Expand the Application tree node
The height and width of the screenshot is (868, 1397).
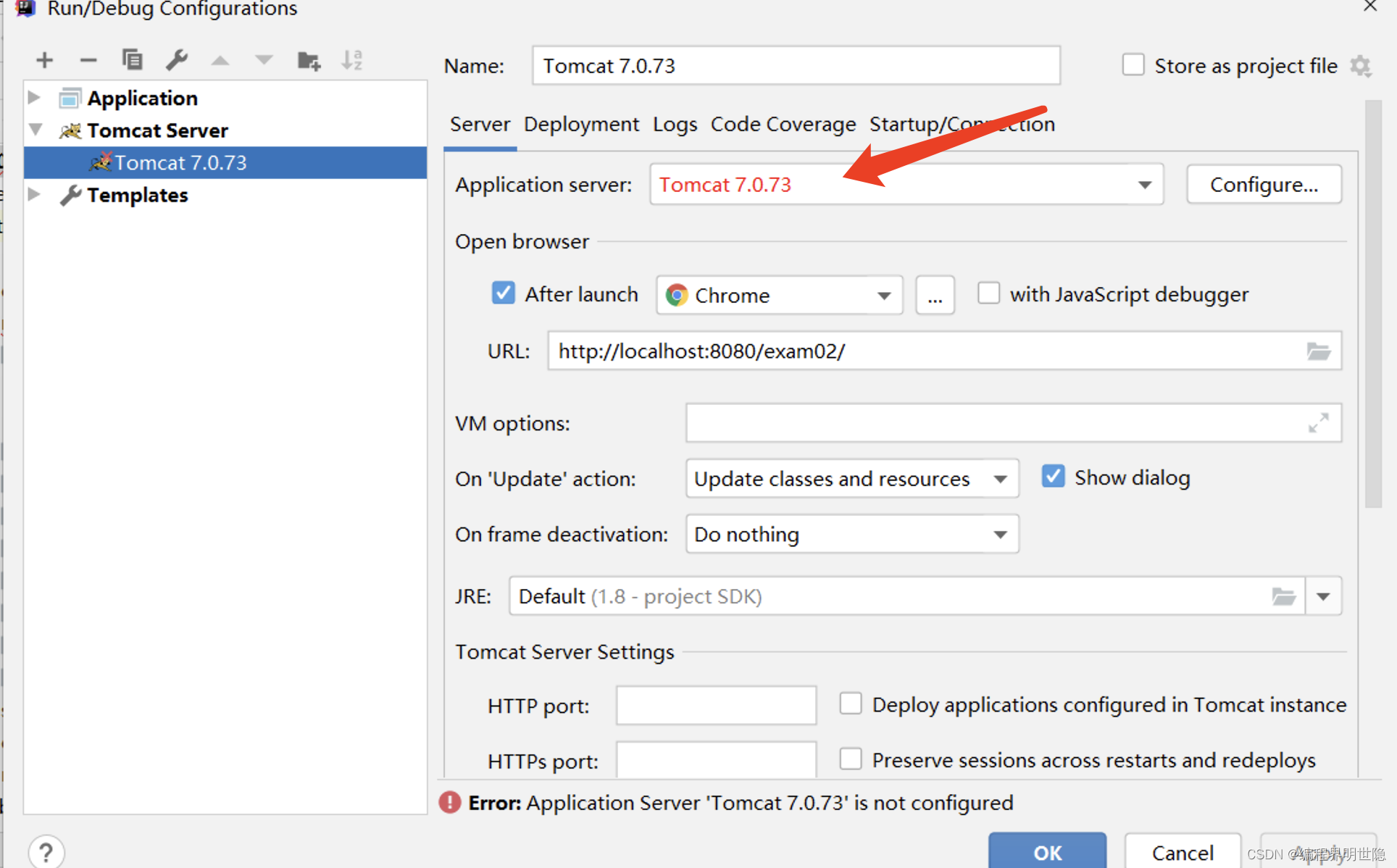[34, 97]
